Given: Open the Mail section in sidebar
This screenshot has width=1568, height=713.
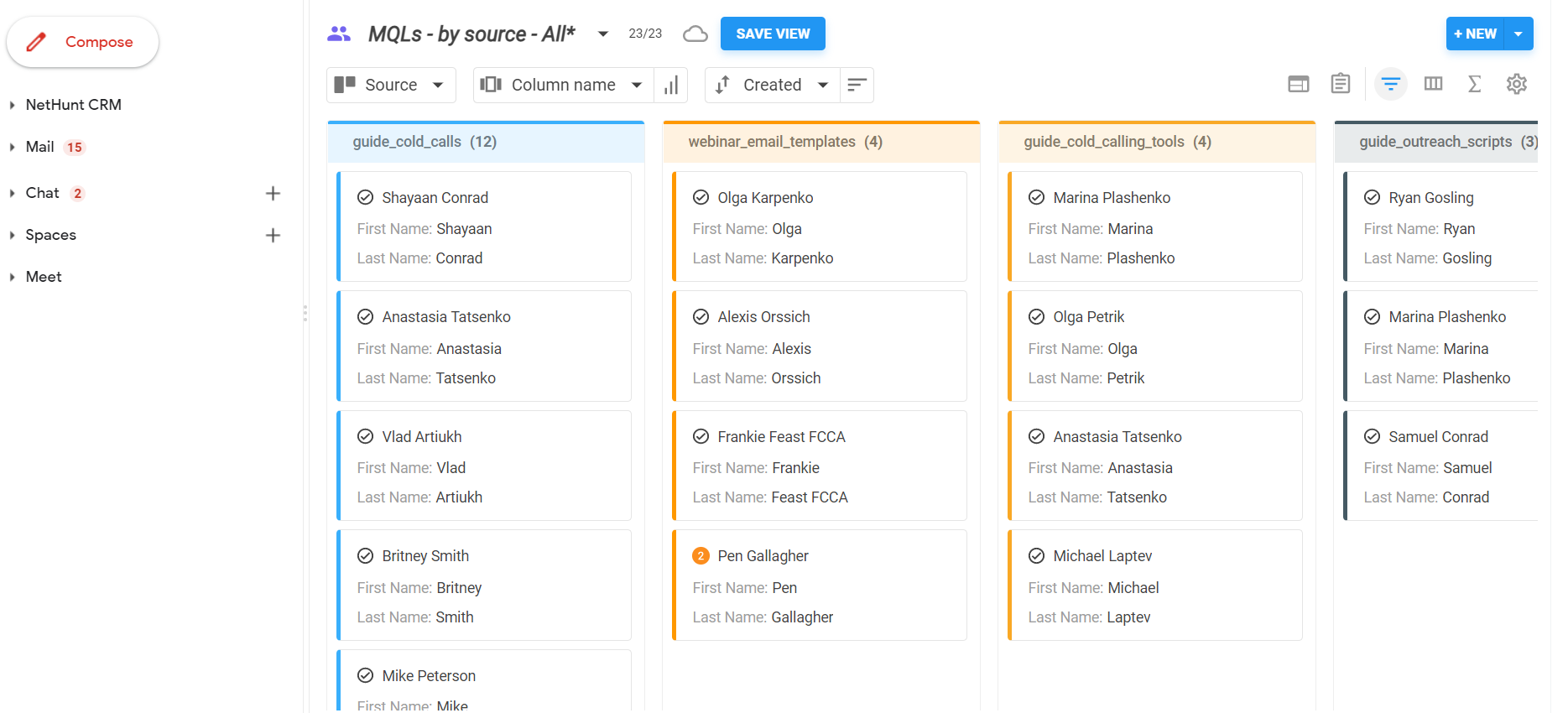Looking at the screenshot, I should click(39, 147).
